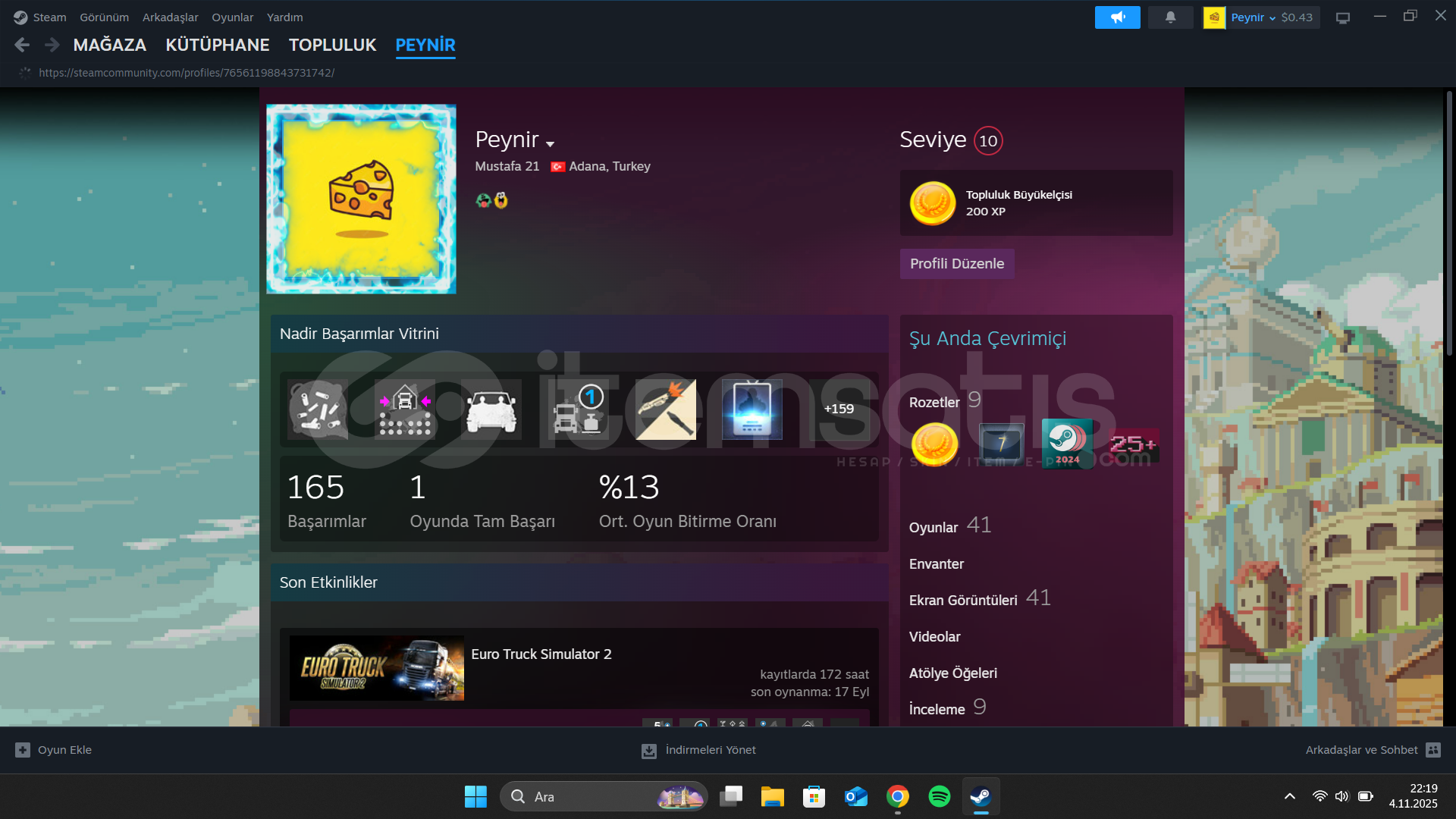Click the Steam Replay 2024 badge
Screen dimensions: 1456x819
[x=1067, y=444]
